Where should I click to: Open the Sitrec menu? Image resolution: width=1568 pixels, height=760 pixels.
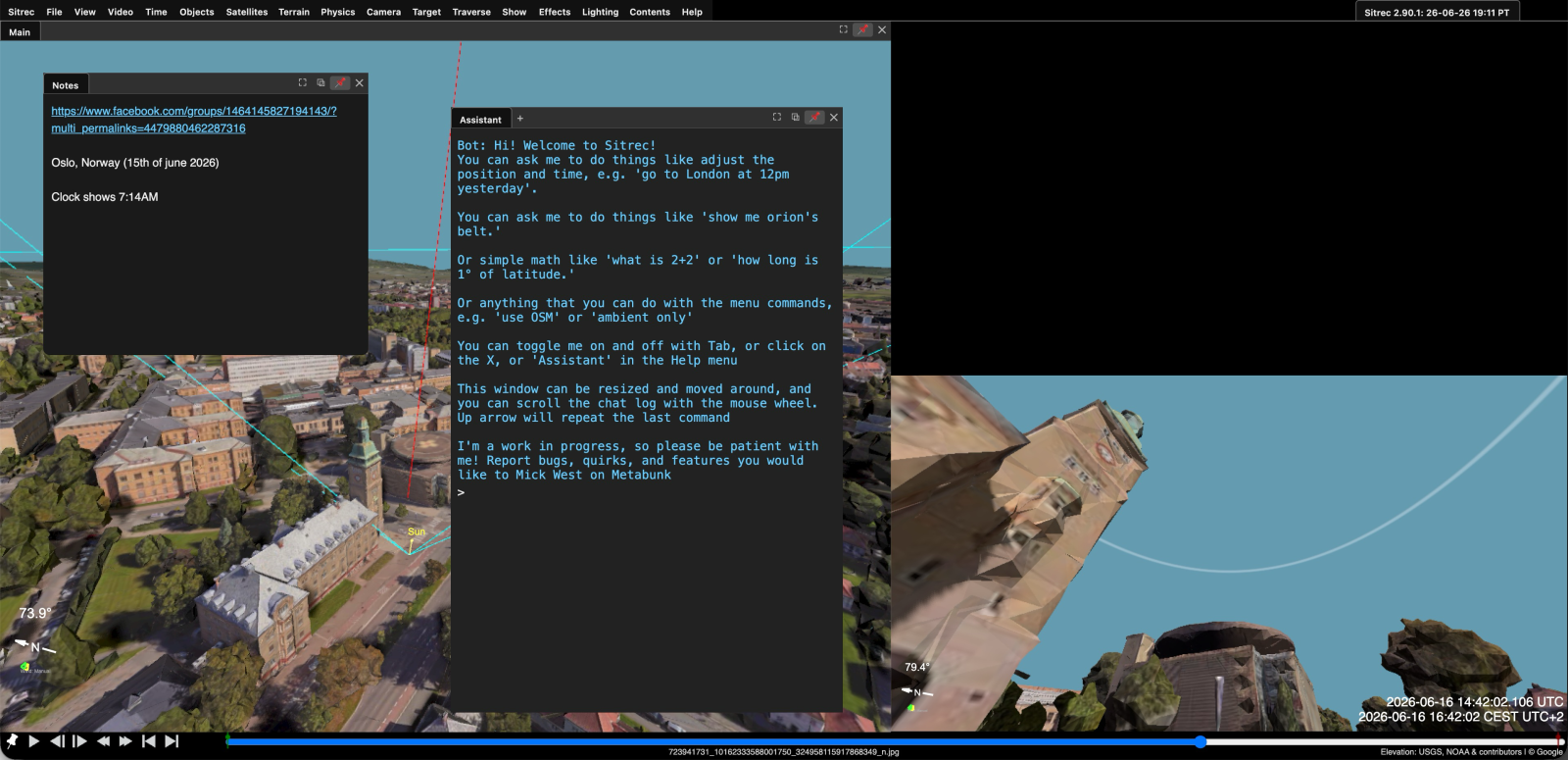tap(22, 12)
